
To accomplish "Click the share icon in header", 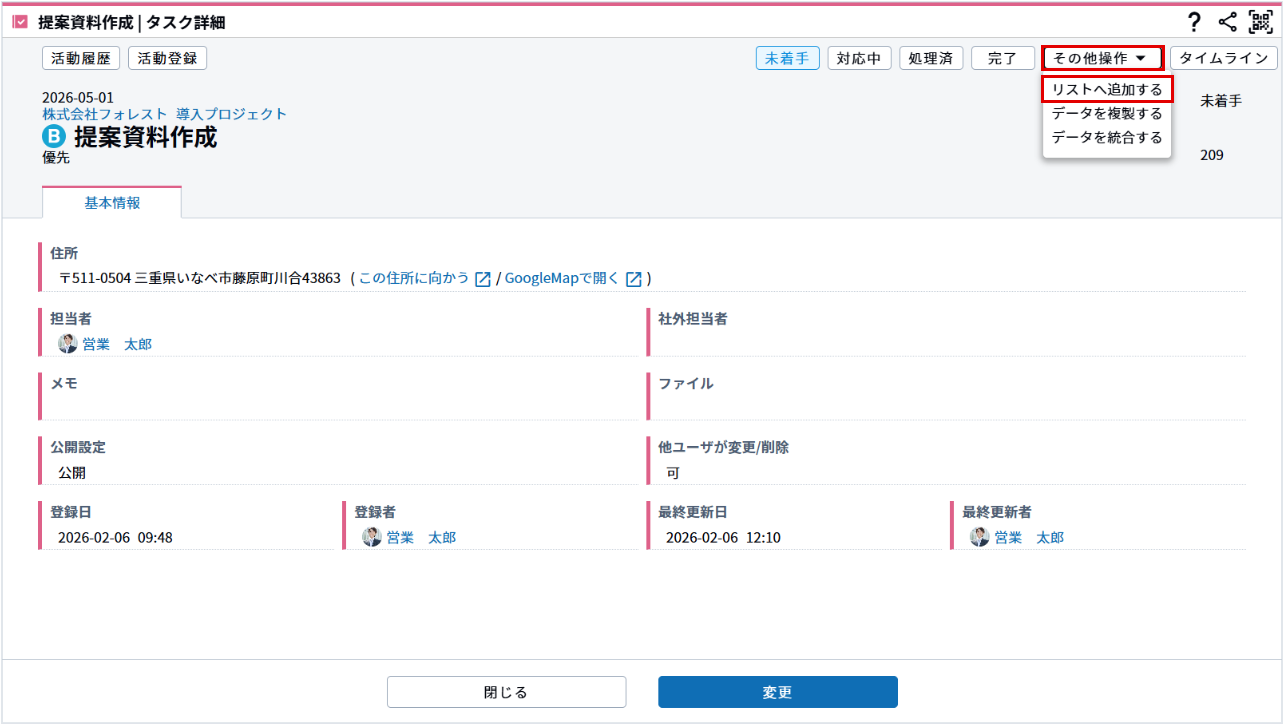I will [x=1228, y=23].
